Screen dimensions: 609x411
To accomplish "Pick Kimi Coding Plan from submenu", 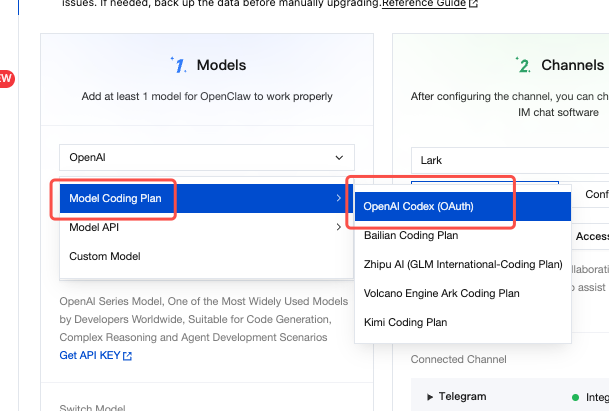I will [405, 322].
